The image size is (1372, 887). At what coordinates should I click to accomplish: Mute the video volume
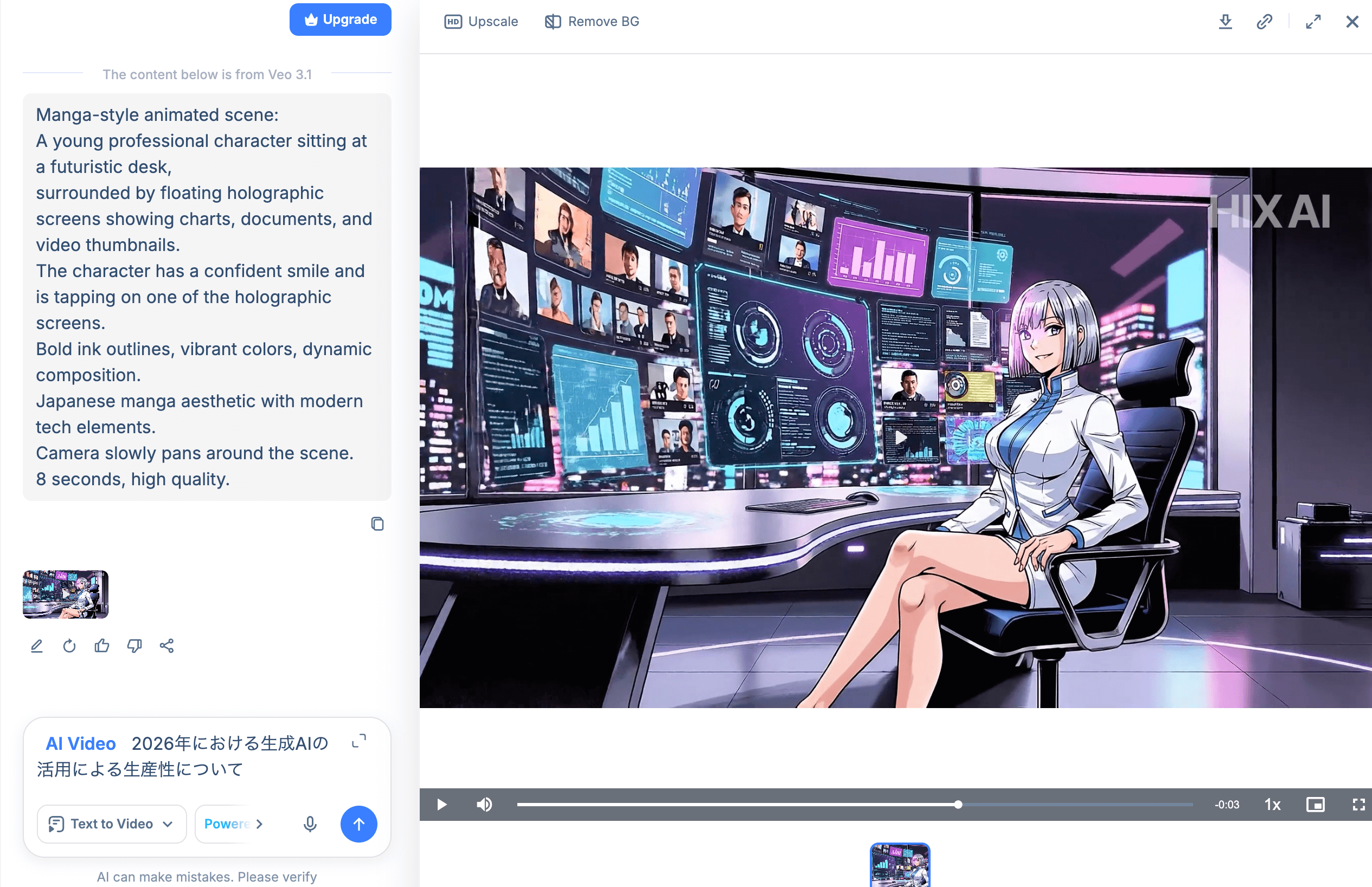484,805
